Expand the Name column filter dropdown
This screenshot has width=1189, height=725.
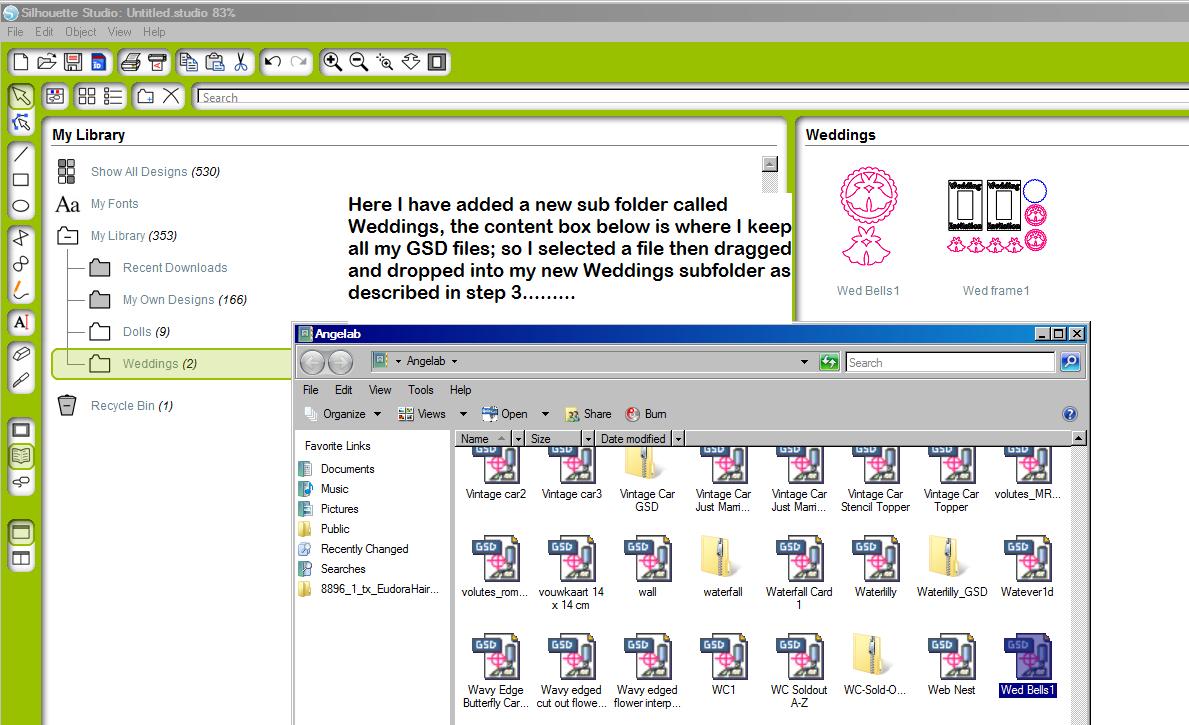pyautogui.click(x=519, y=438)
